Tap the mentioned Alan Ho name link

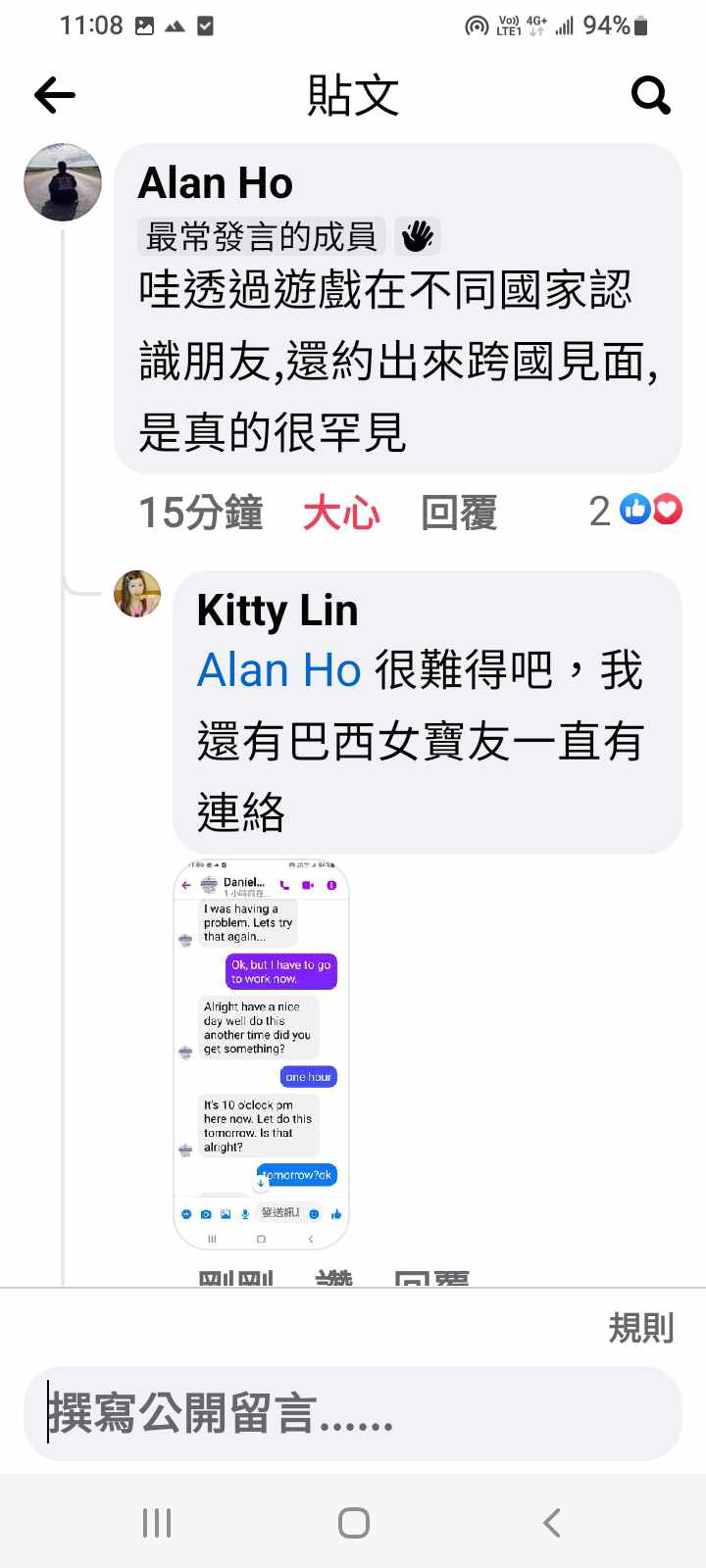pyautogui.click(x=279, y=671)
